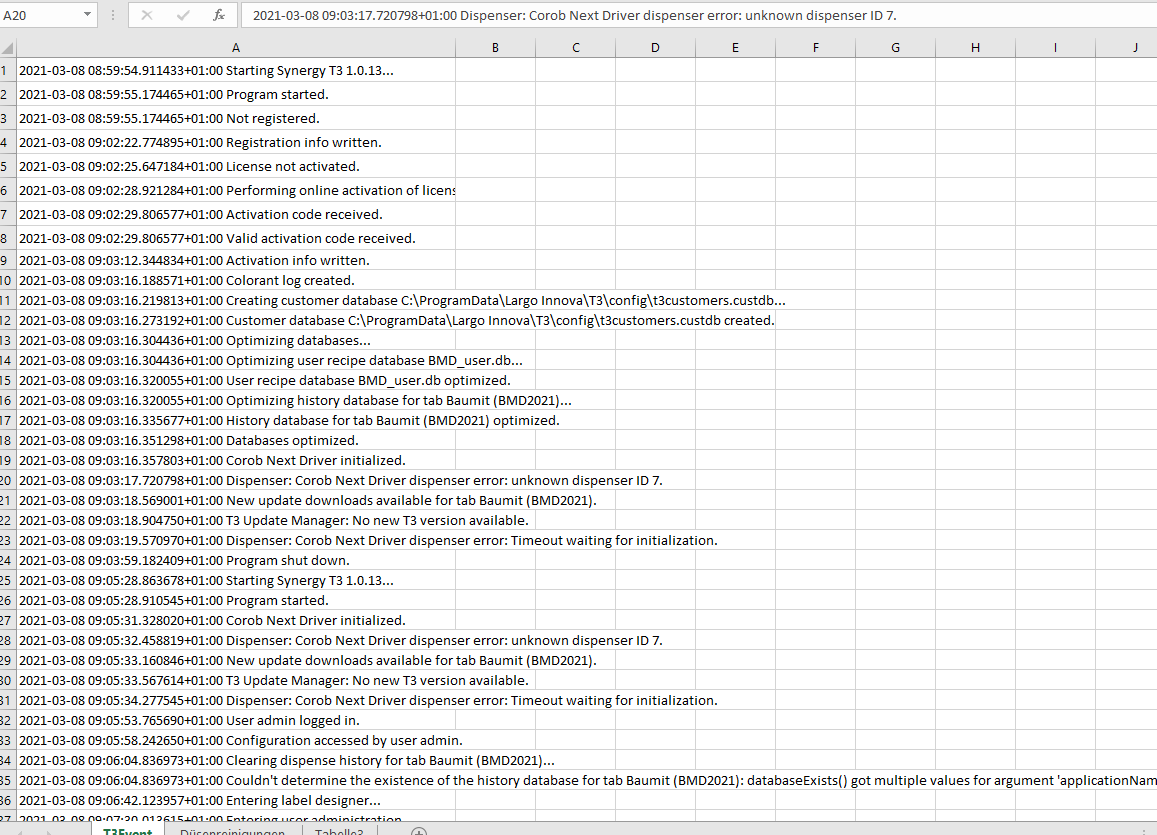Select the 09:03:19 'Timeout waiting for initialization.' cell

(x=236, y=540)
